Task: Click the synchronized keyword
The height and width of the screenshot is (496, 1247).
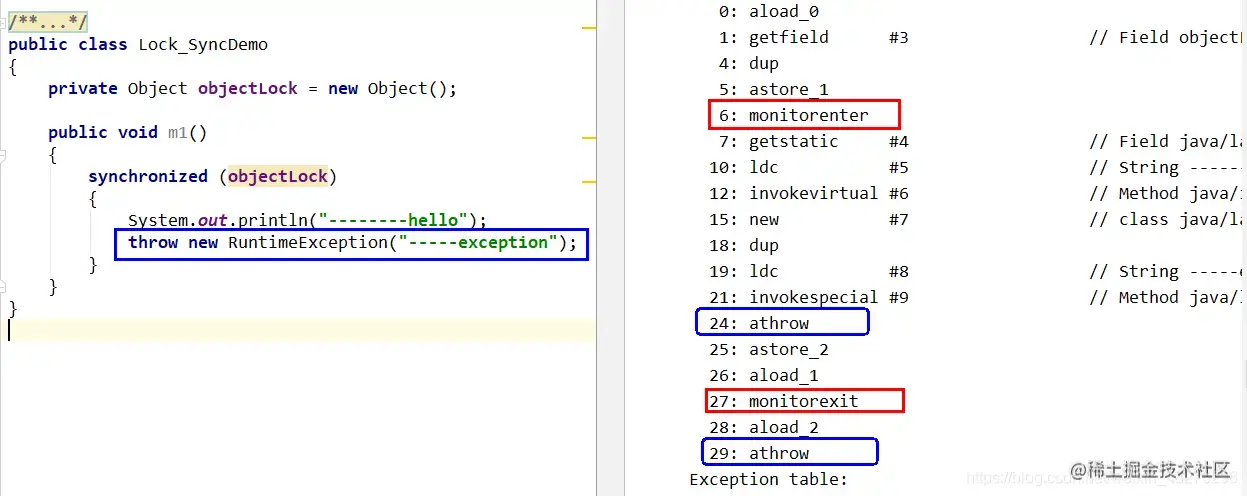Action: point(147,176)
